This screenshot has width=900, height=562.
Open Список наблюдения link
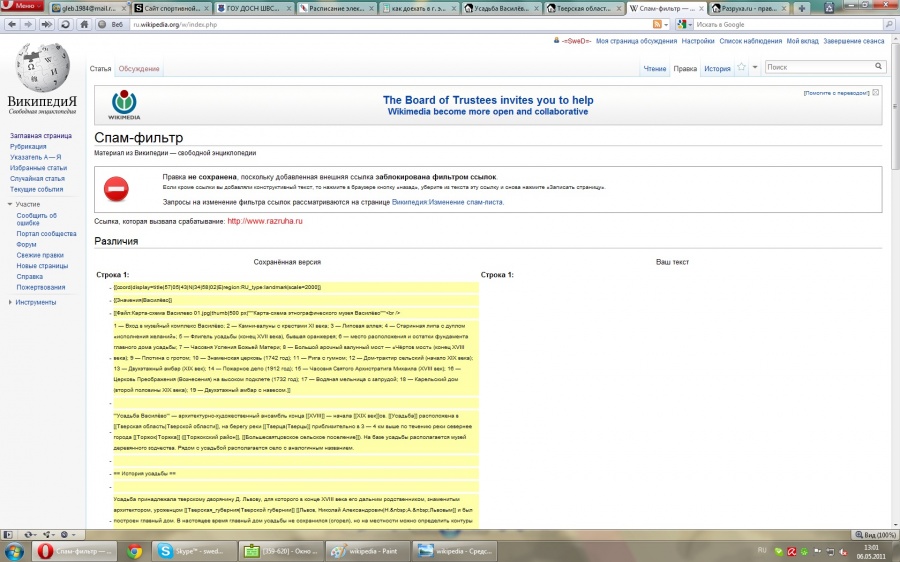(750, 41)
